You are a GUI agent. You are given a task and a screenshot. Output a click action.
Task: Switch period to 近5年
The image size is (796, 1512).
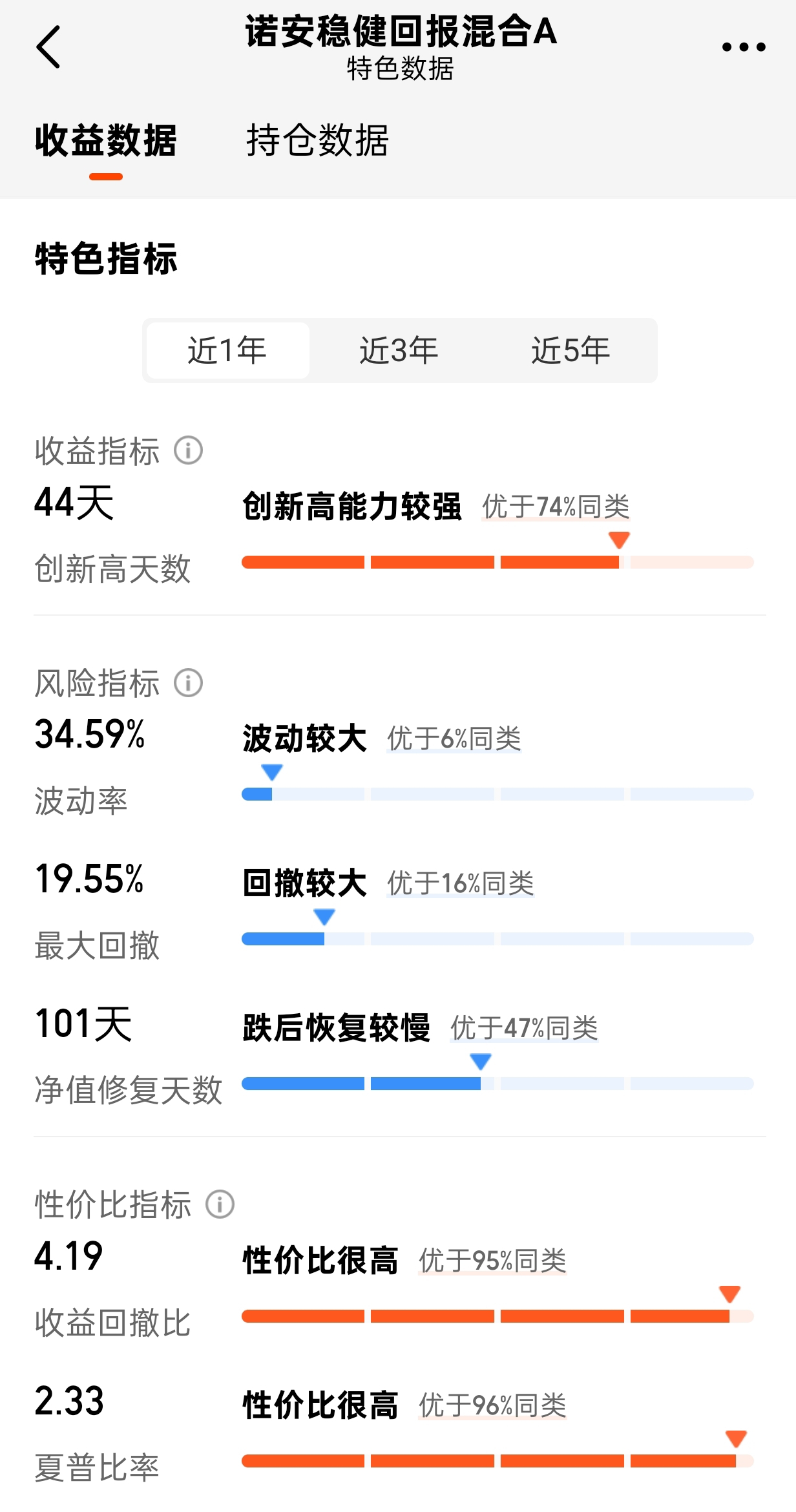(x=571, y=350)
